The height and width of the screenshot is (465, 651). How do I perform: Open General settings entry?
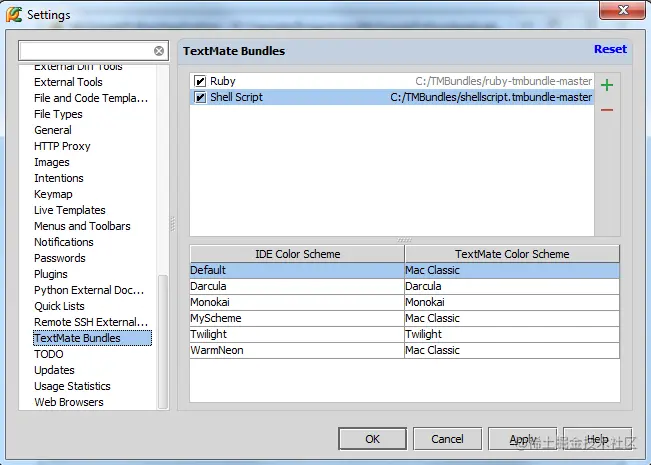53,130
